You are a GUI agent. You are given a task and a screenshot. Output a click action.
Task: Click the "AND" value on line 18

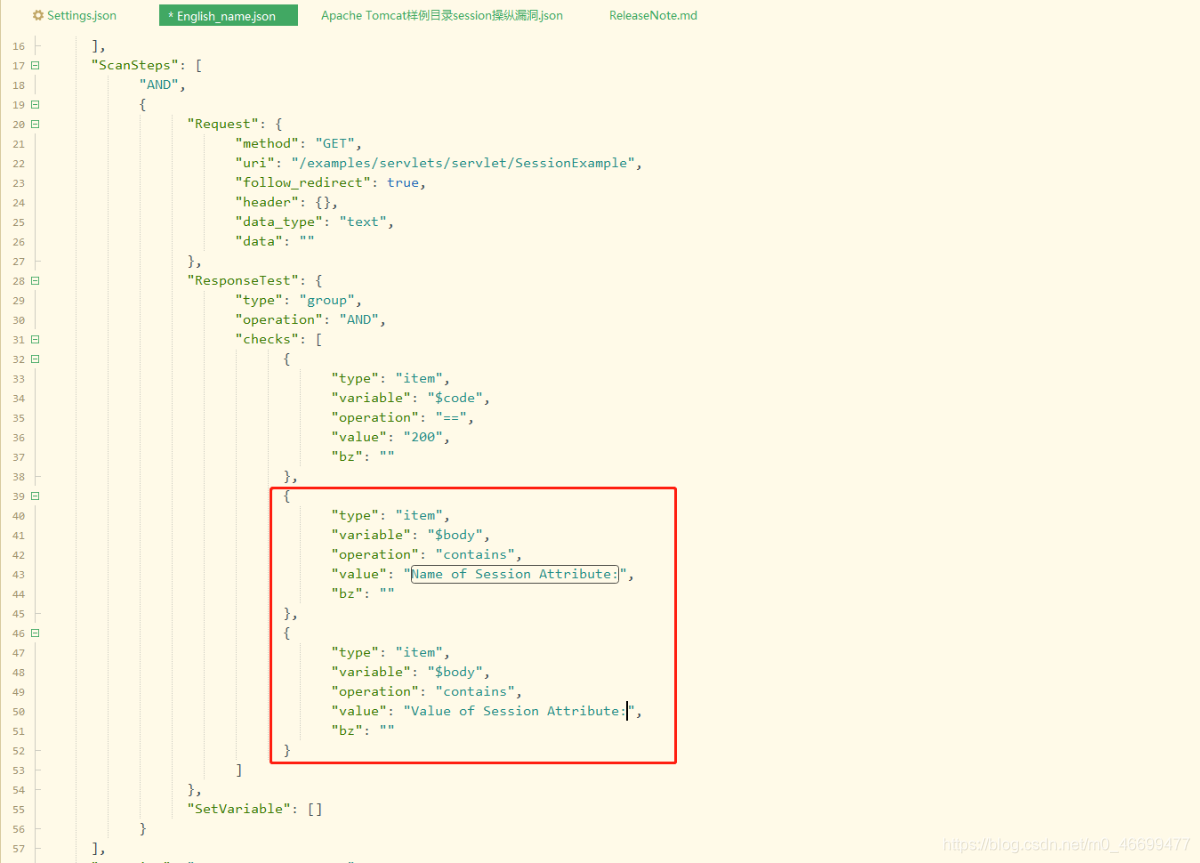click(x=159, y=85)
